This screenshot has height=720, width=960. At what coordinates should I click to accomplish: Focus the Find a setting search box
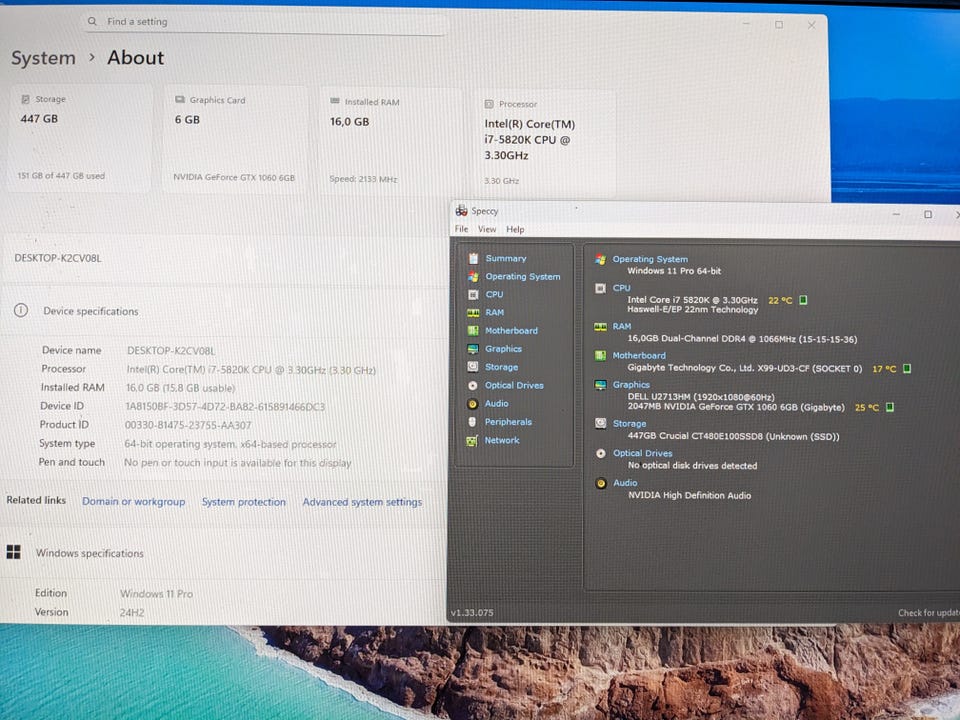(x=265, y=22)
